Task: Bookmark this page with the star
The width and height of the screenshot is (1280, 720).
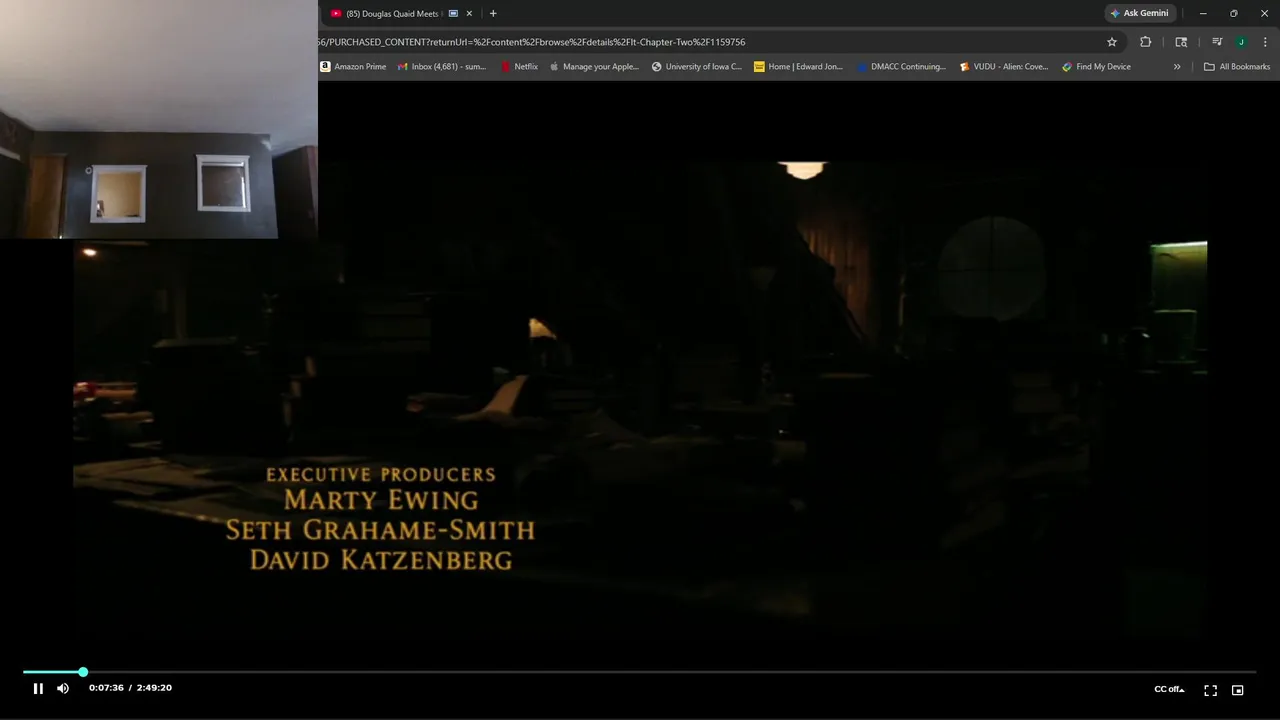Action: [x=1112, y=42]
